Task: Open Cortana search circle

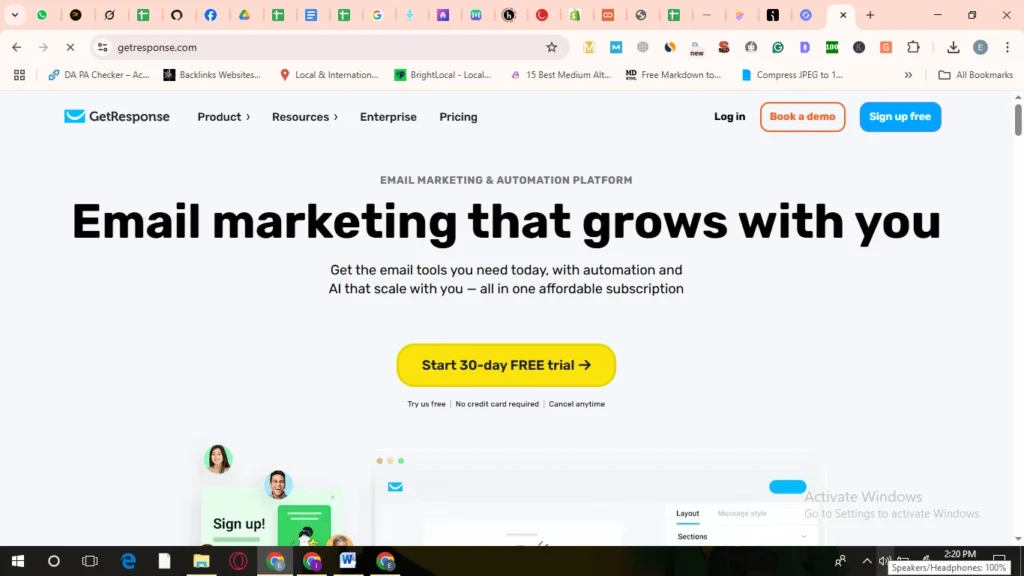Action: (54, 561)
